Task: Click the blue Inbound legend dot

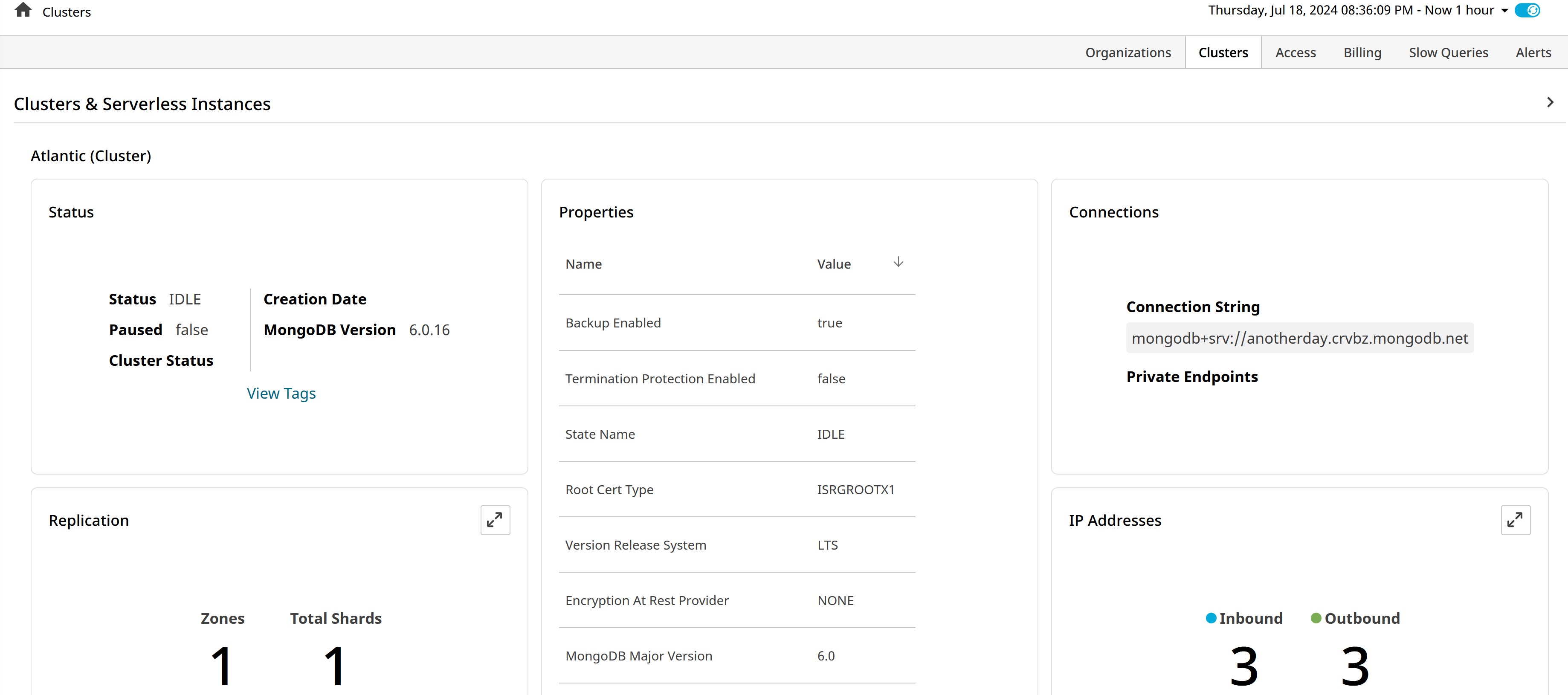Action: click(x=1211, y=618)
